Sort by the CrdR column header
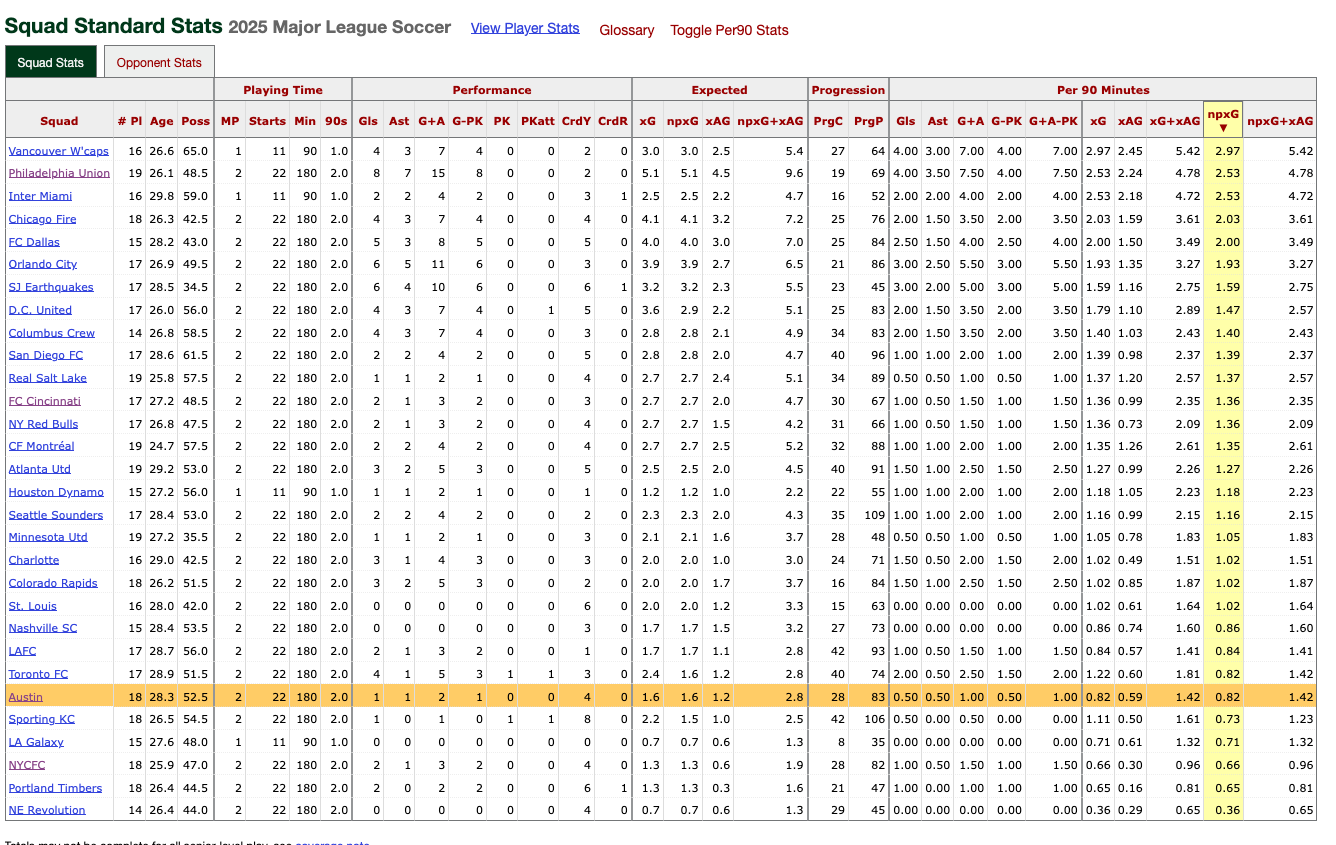 (x=613, y=121)
